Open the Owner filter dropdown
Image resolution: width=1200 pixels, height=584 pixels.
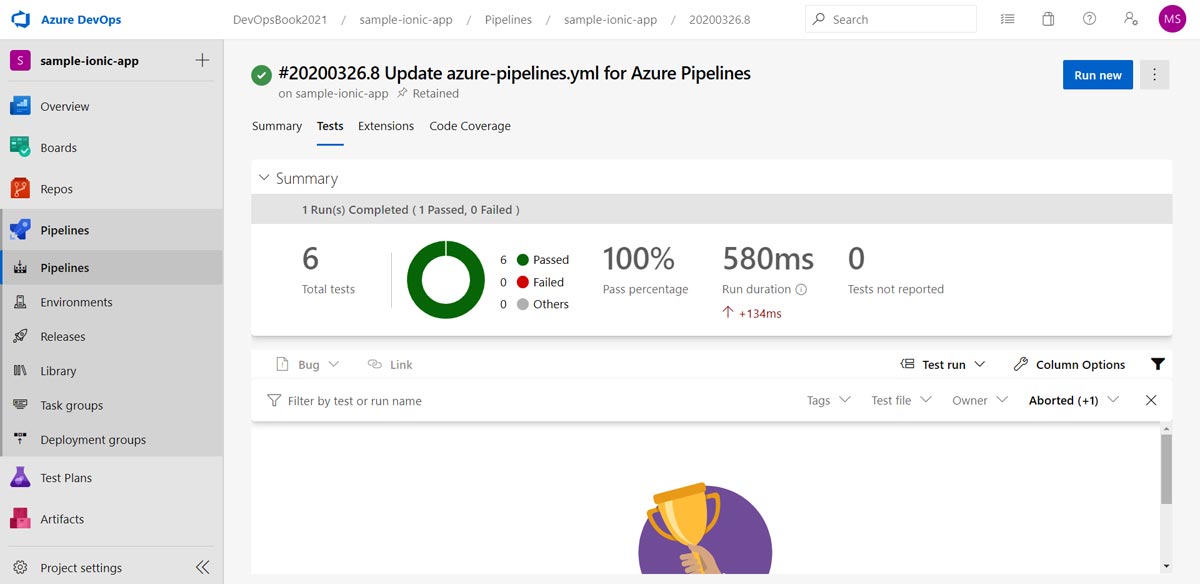978,400
